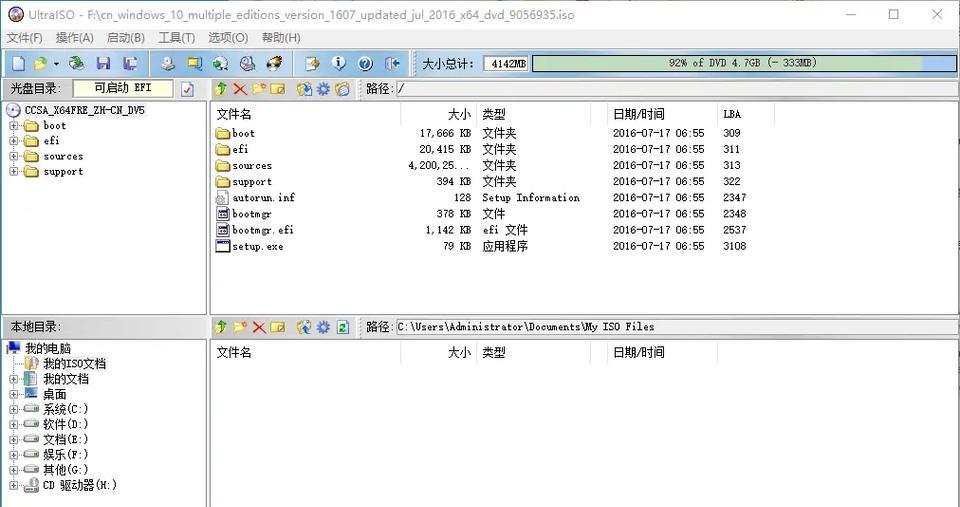
Task: Click the gear icon in image pane toolbar
Action: point(323,89)
